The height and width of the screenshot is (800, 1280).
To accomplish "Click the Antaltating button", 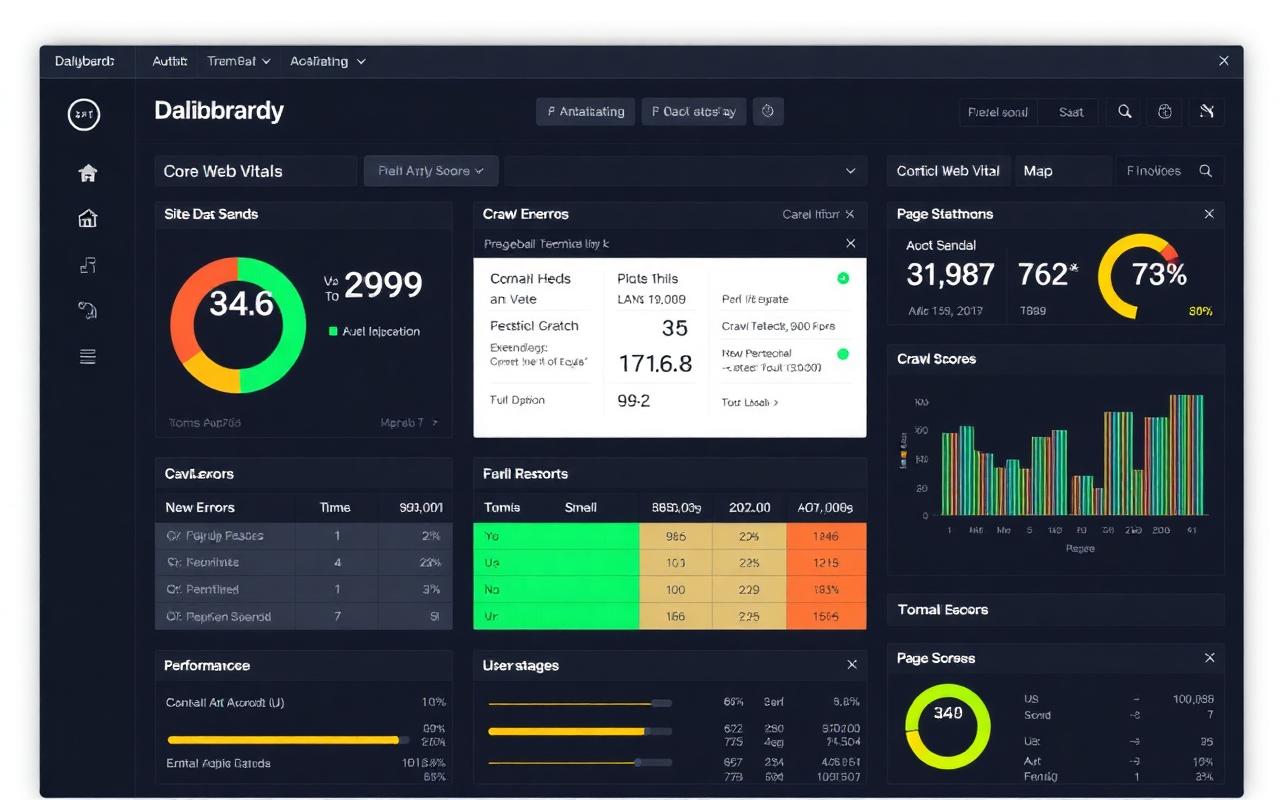I will click(586, 111).
